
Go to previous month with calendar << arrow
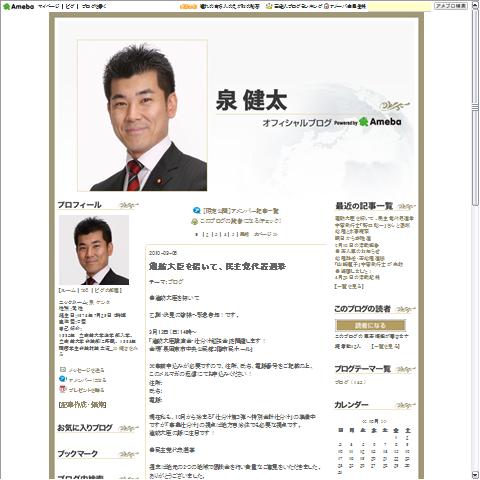[365, 421]
